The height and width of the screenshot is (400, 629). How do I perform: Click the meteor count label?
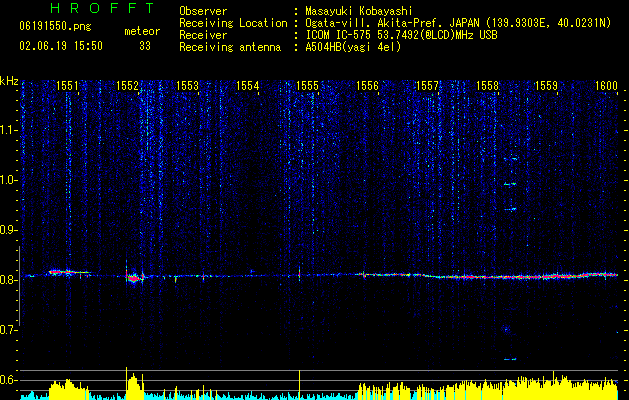click(142, 31)
